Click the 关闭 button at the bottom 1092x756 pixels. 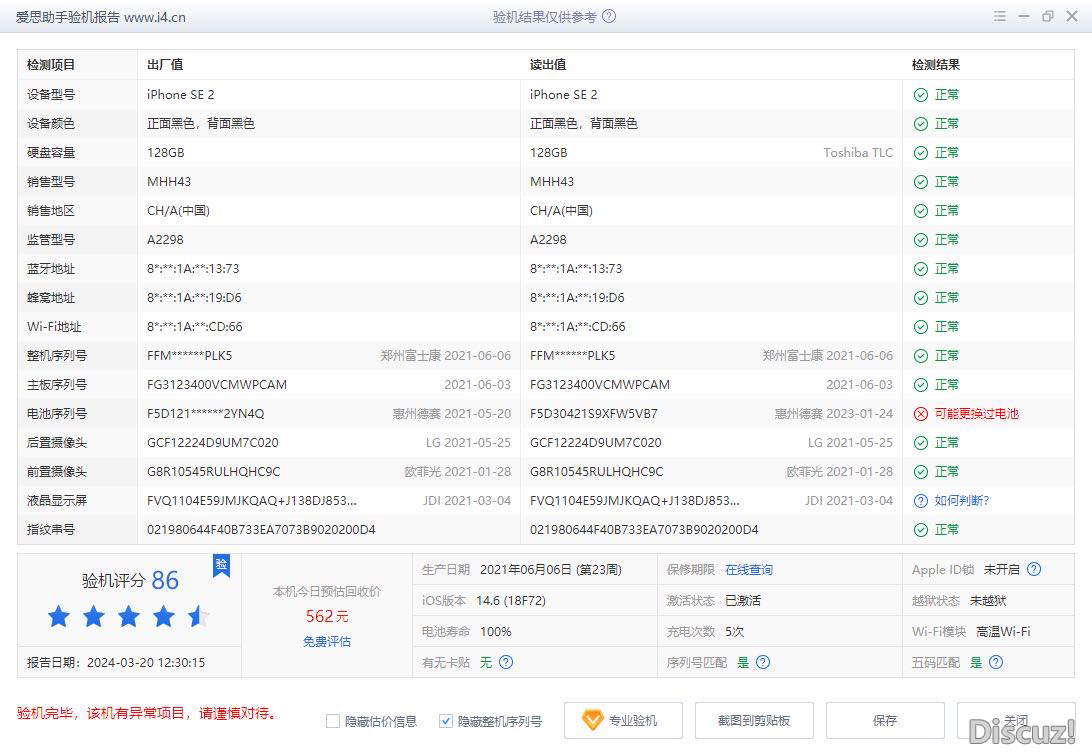[x=1016, y=720]
